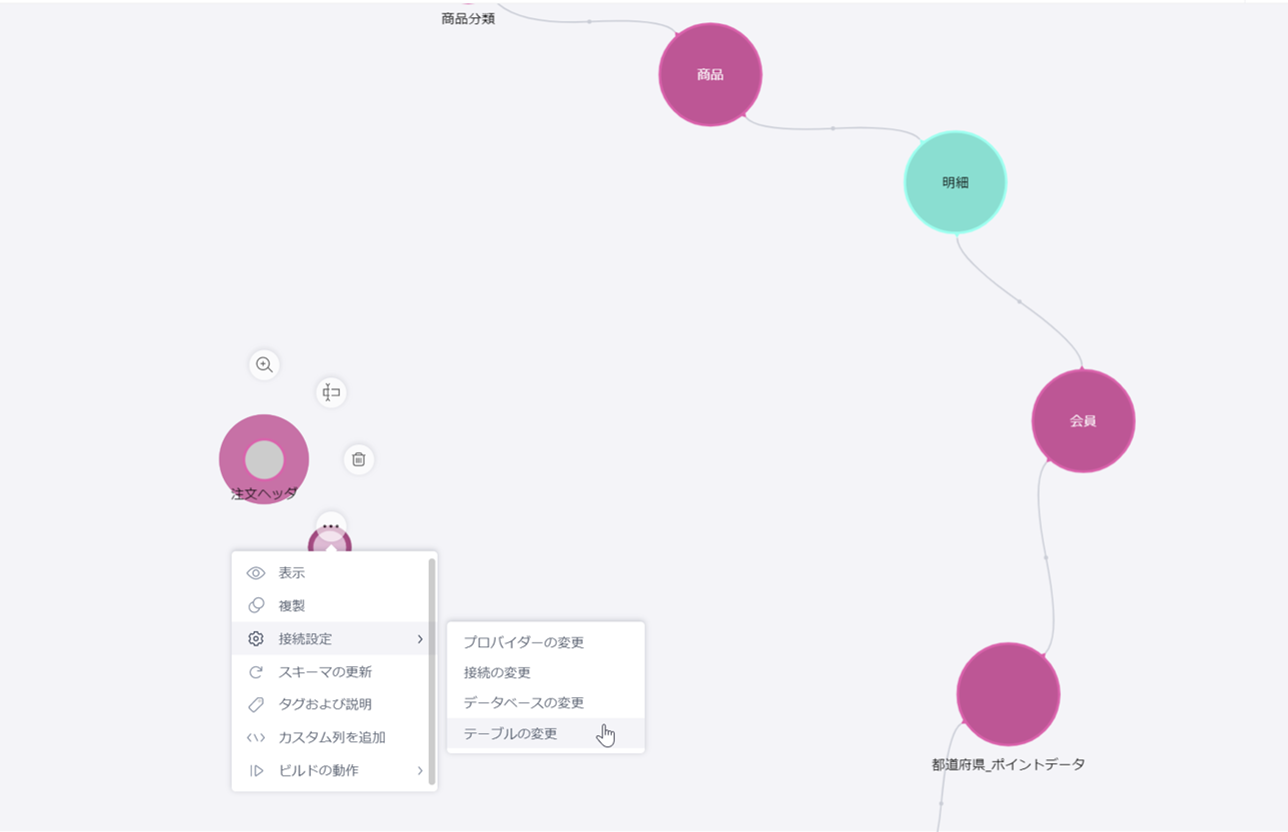
Task: Click the three-dots more options icon
Action: pos(331,525)
